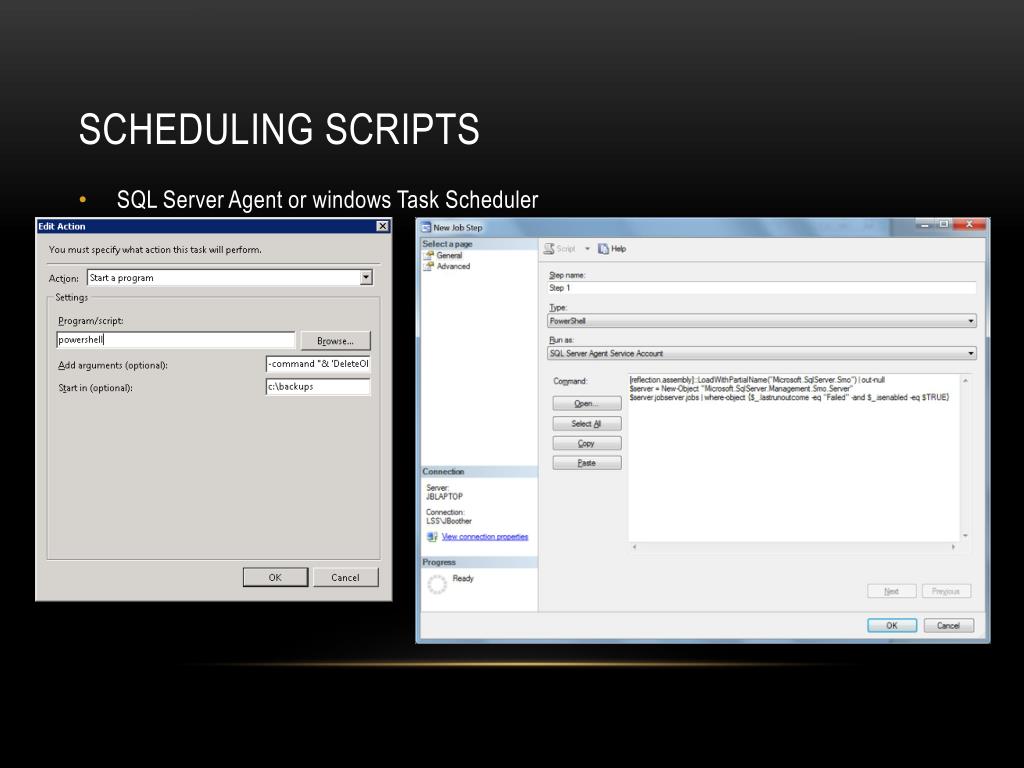
Task: Click the Program/script field with powershell
Action: 176,340
